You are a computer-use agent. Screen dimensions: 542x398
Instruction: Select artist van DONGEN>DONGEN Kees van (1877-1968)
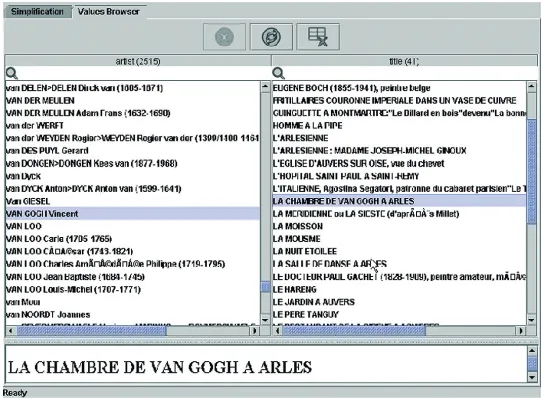(133, 163)
